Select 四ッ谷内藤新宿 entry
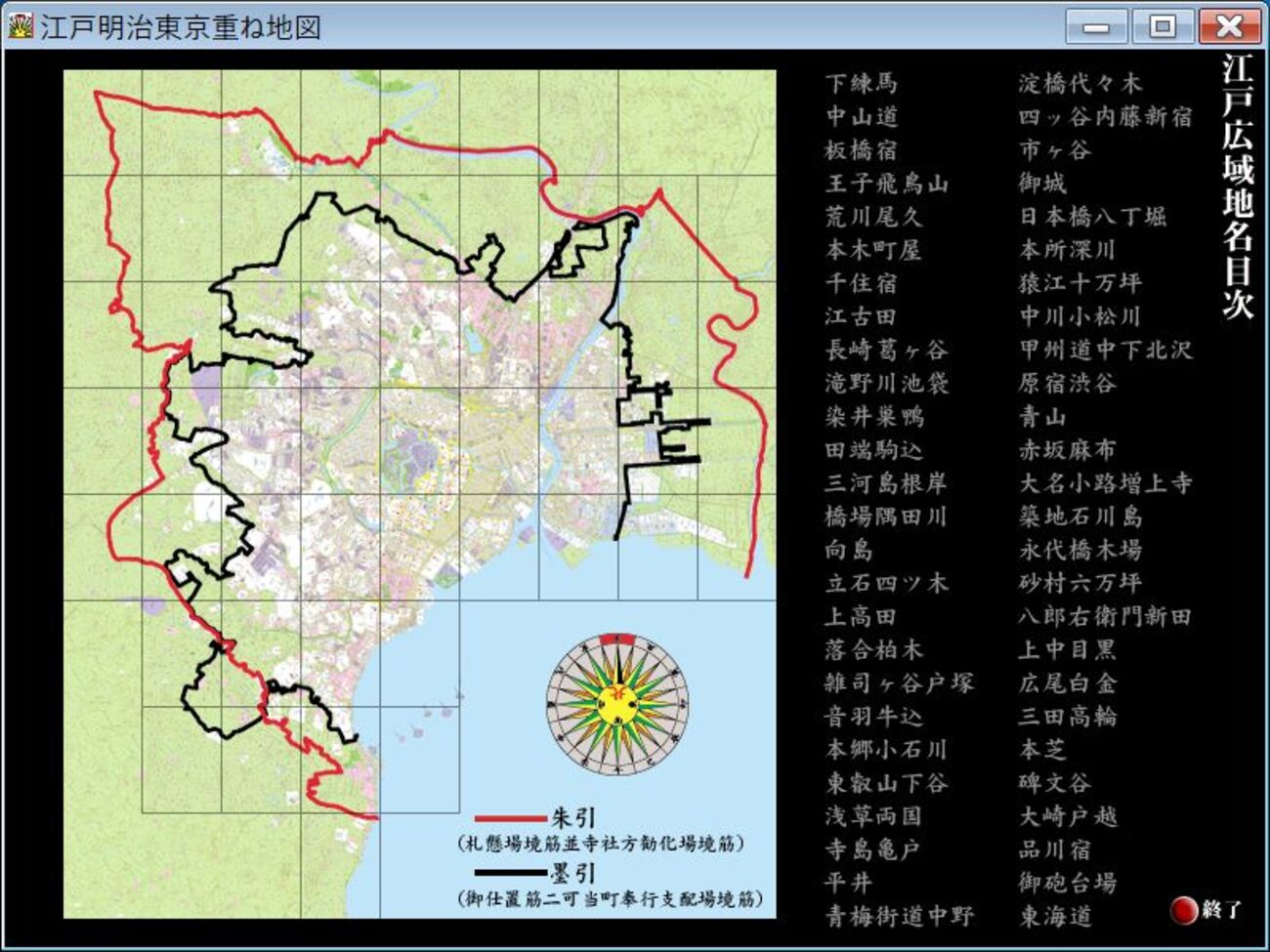Screen dimensions: 1270x952 click(x=1106, y=116)
